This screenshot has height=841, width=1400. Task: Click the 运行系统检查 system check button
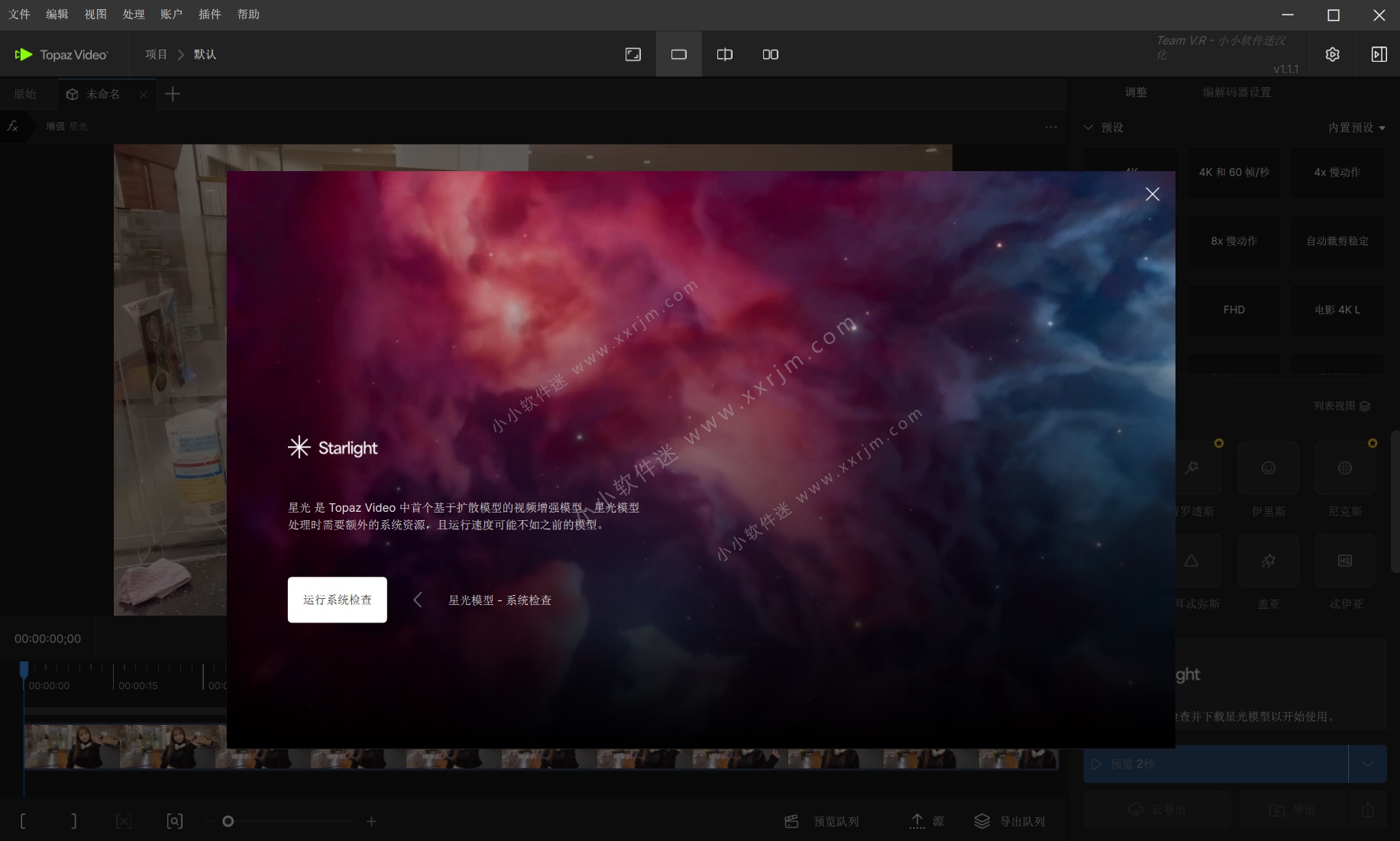pos(337,600)
